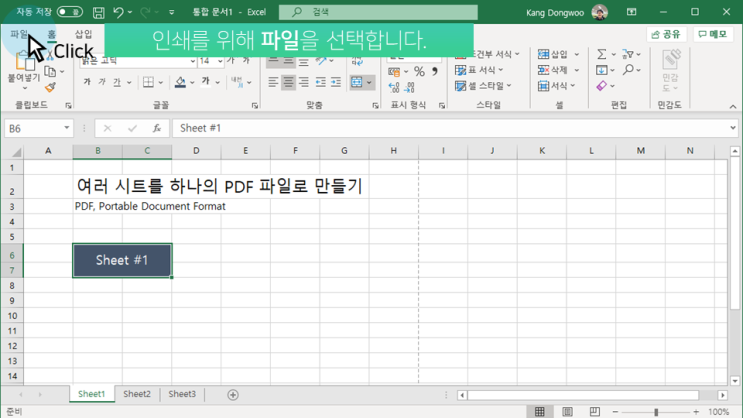
Task: Open the 셀 스타일 cell styles menu
Action: point(483,86)
